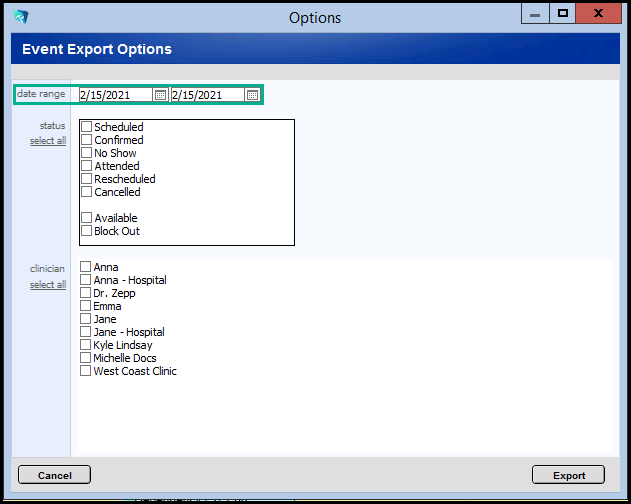Image resolution: width=631 pixels, height=504 pixels.
Task: Click select all under clinician
Action: click(48, 285)
